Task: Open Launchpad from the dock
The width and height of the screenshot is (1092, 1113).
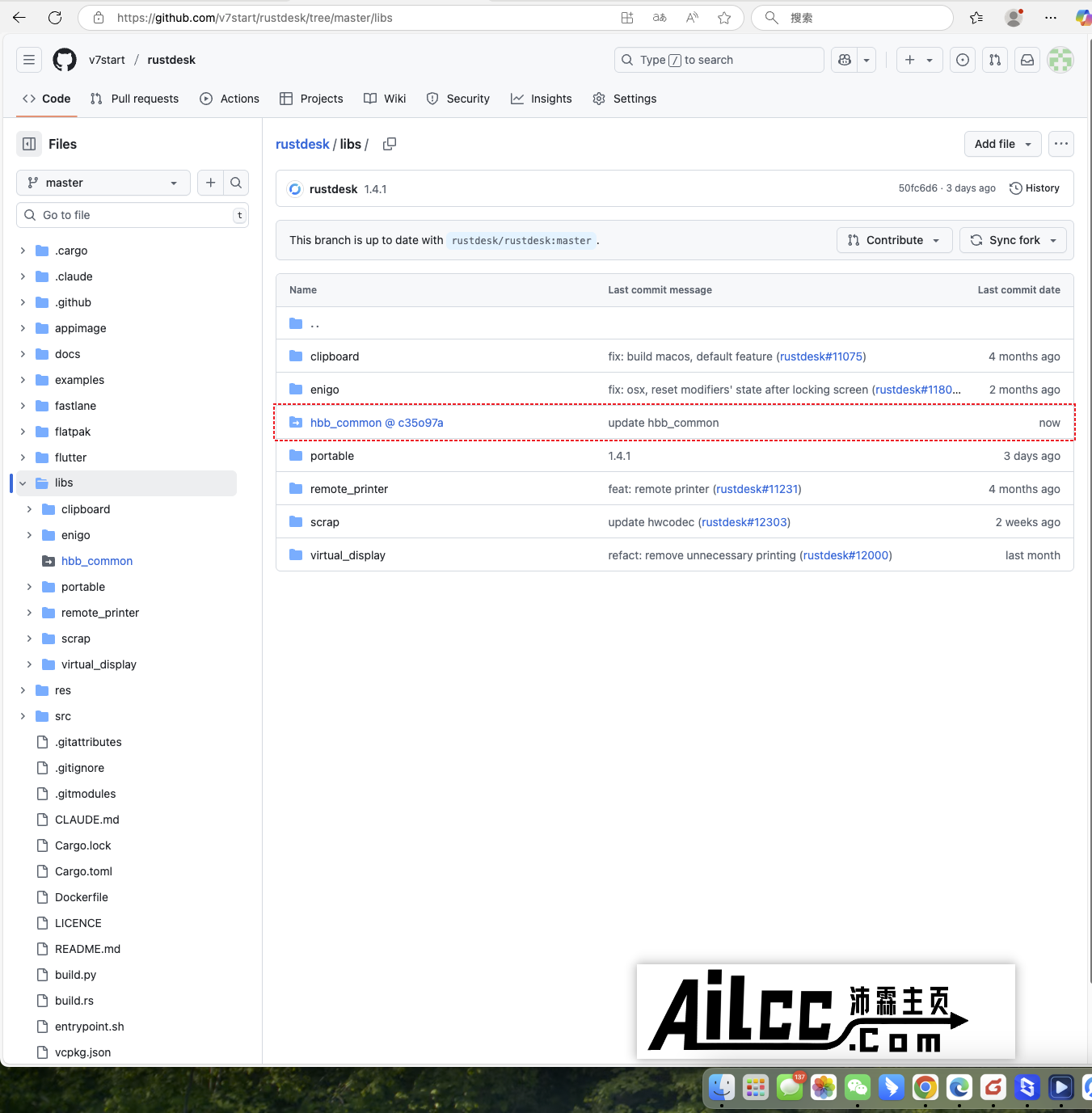Action: [756, 1087]
